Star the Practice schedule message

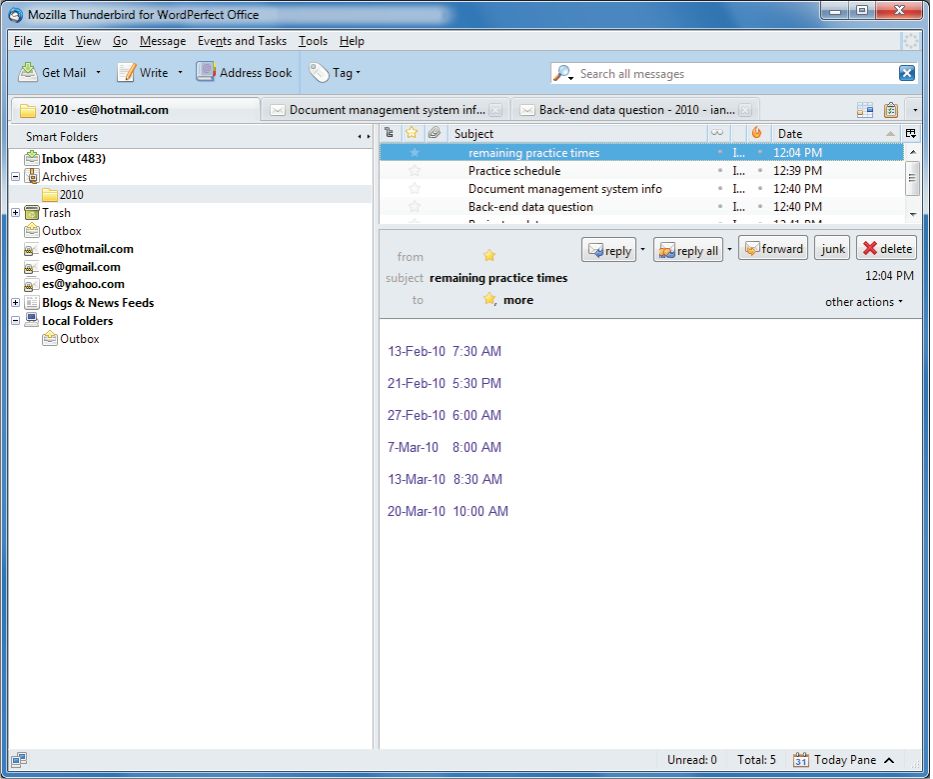[x=414, y=171]
